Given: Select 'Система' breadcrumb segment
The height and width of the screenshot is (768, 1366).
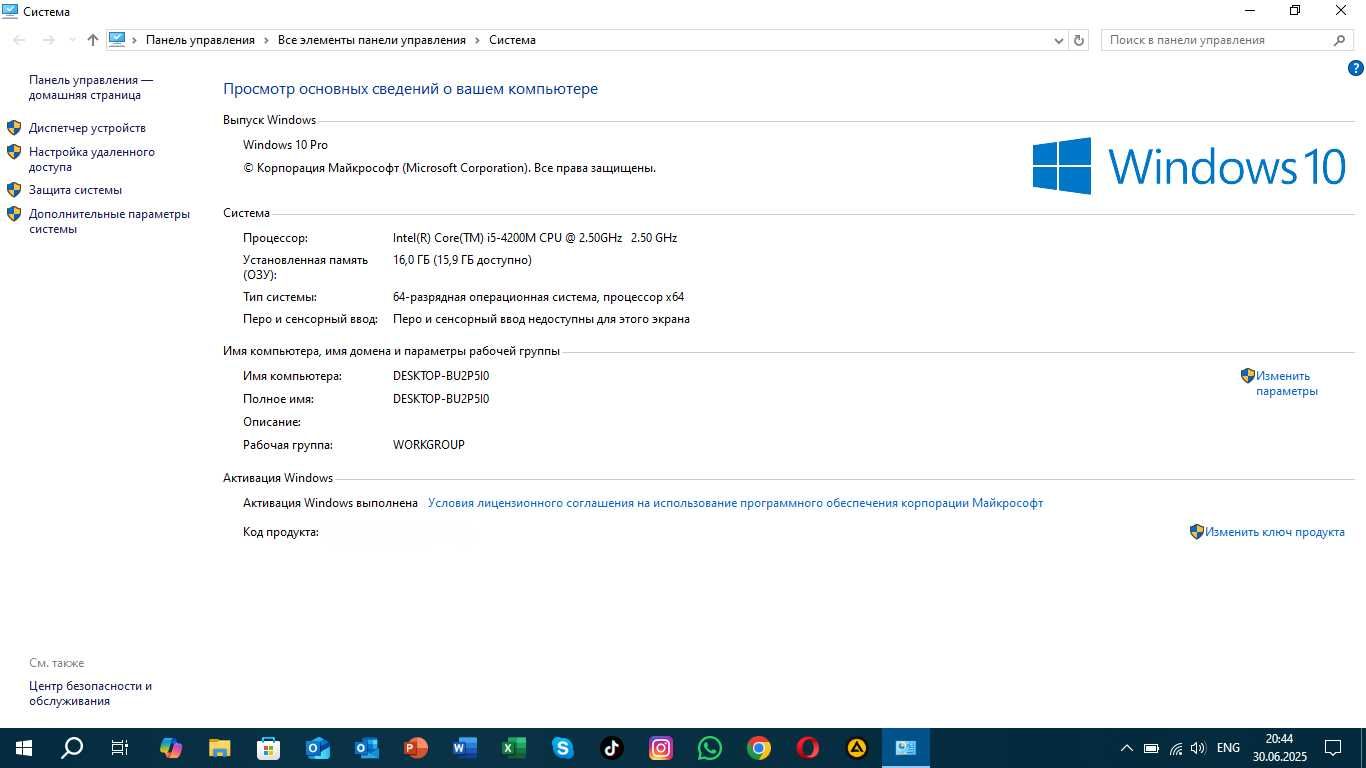Looking at the screenshot, I should [512, 40].
